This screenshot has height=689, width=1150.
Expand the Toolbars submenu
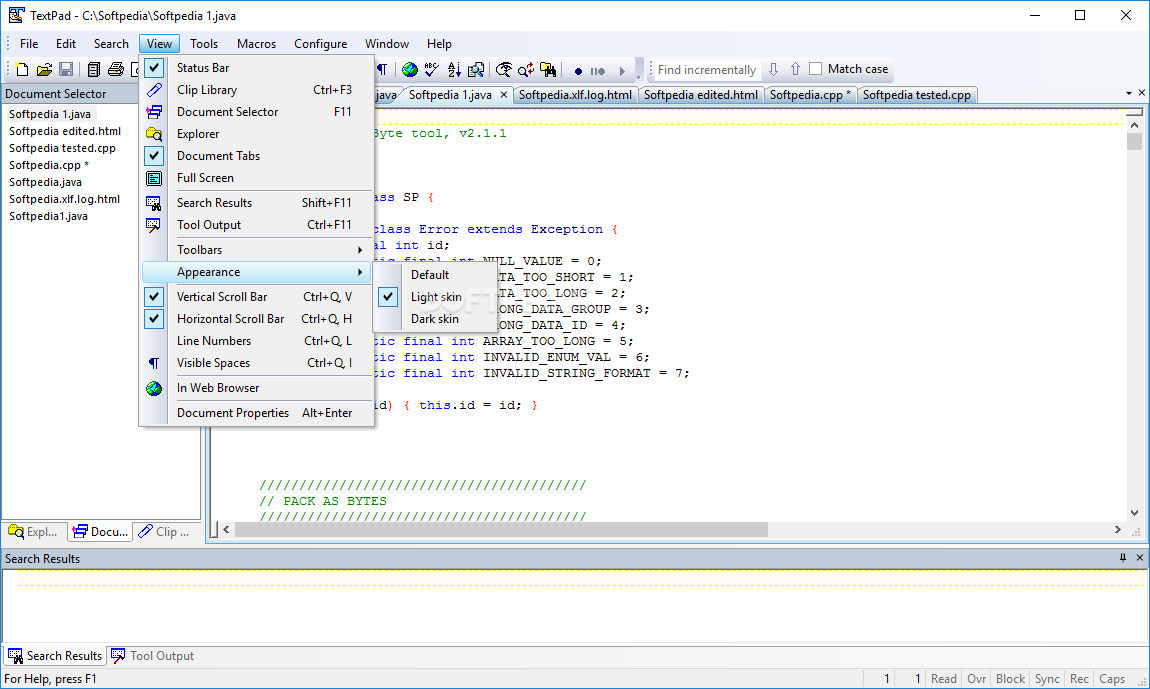click(257, 249)
